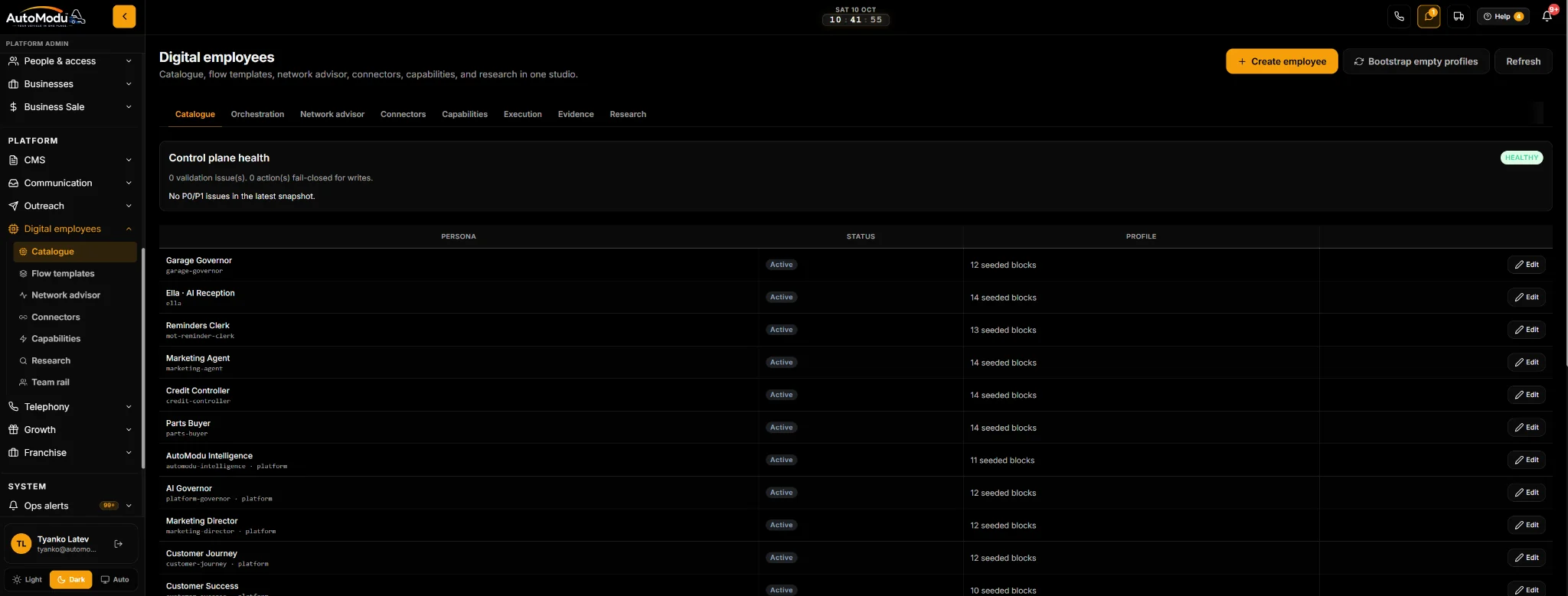This screenshot has height=596, width=1568.
Task: Expand the Outreach menu
Action: [x=70, y=206]
